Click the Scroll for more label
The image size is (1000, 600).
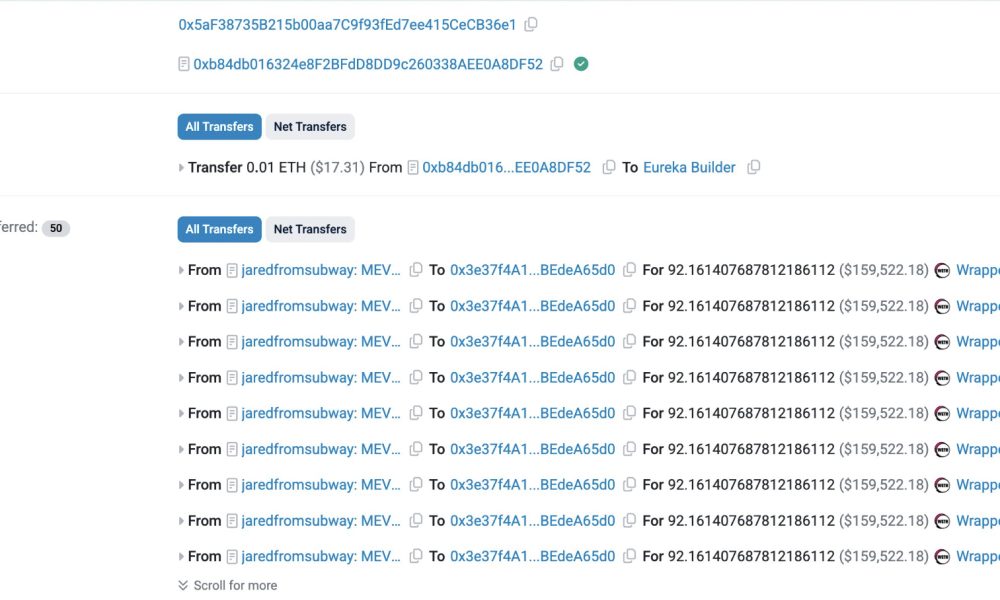[x=235, y=585]
